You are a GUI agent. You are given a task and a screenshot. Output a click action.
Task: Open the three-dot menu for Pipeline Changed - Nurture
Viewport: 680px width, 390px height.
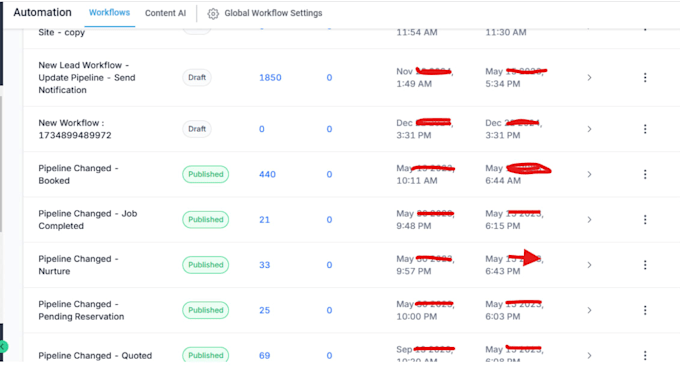(x=645, y=265)
